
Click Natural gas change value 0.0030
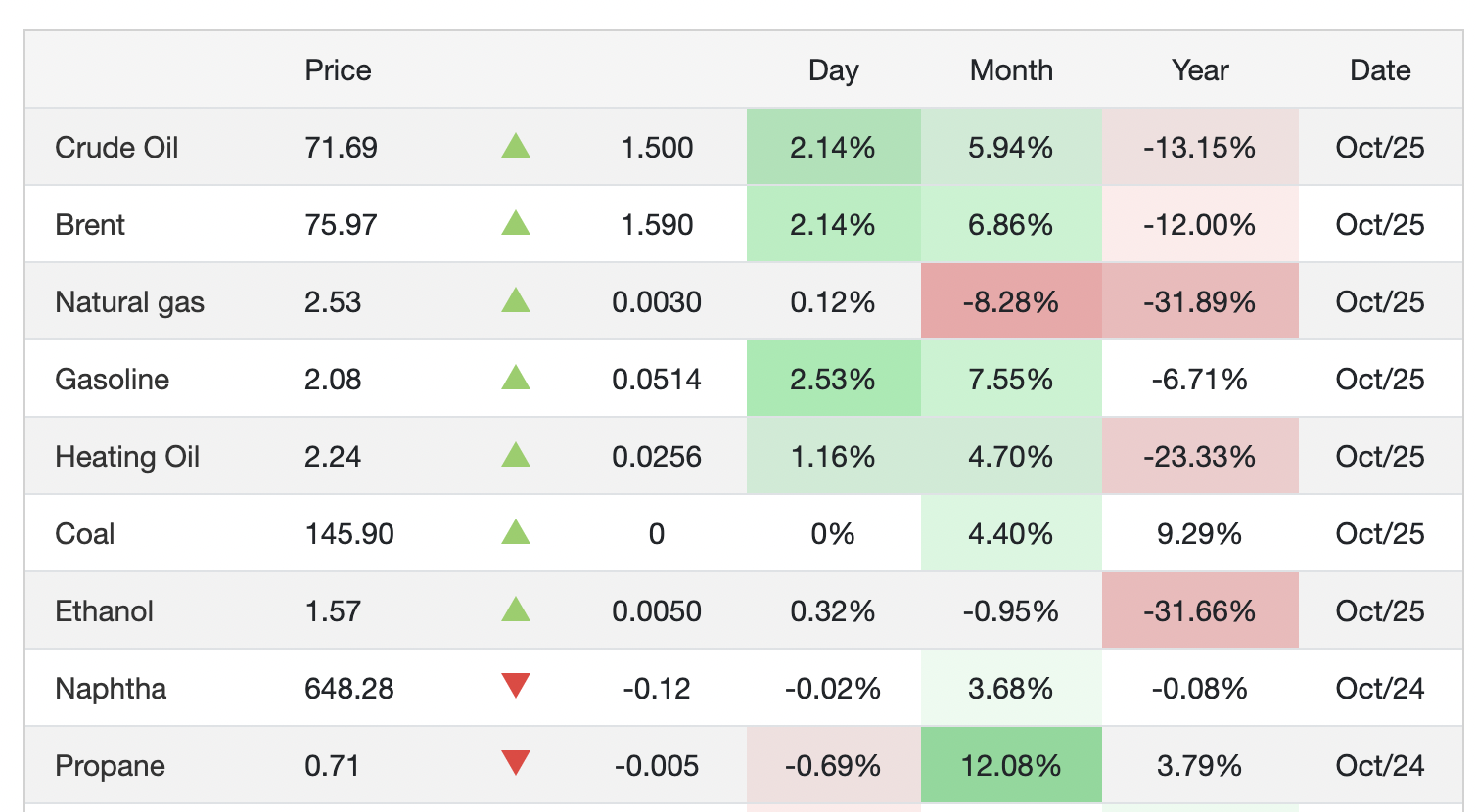(x=657, y=302)
